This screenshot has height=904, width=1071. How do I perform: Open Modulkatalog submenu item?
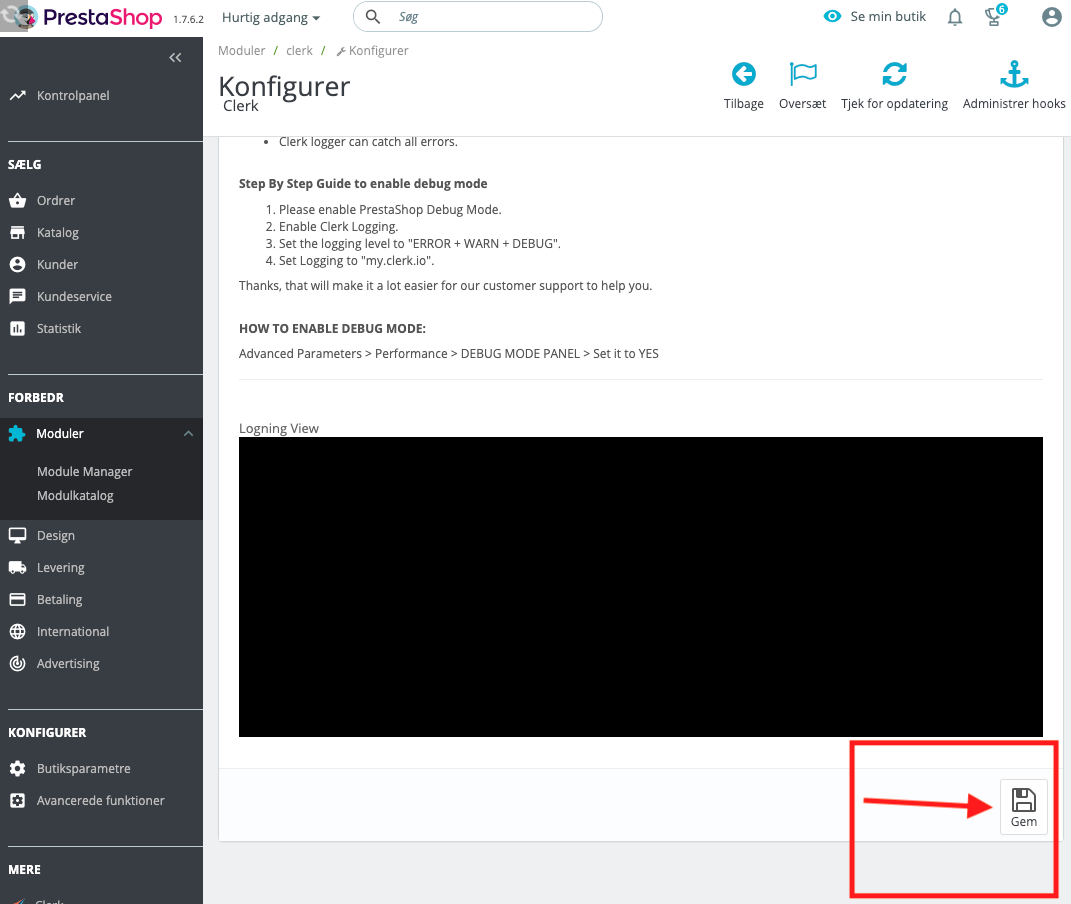[75, 496]
